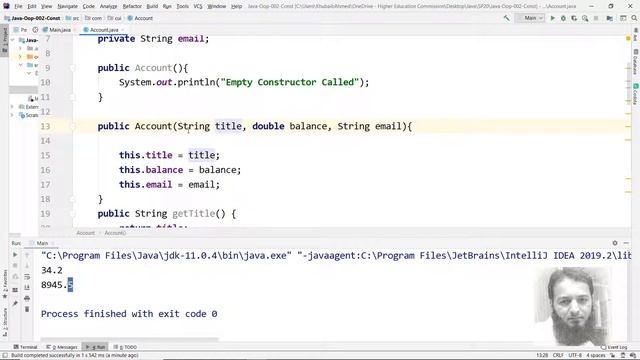Click the CRLF line separator in status bar
The height and width of the screenshot is (360, 640).
click(558, 356)
